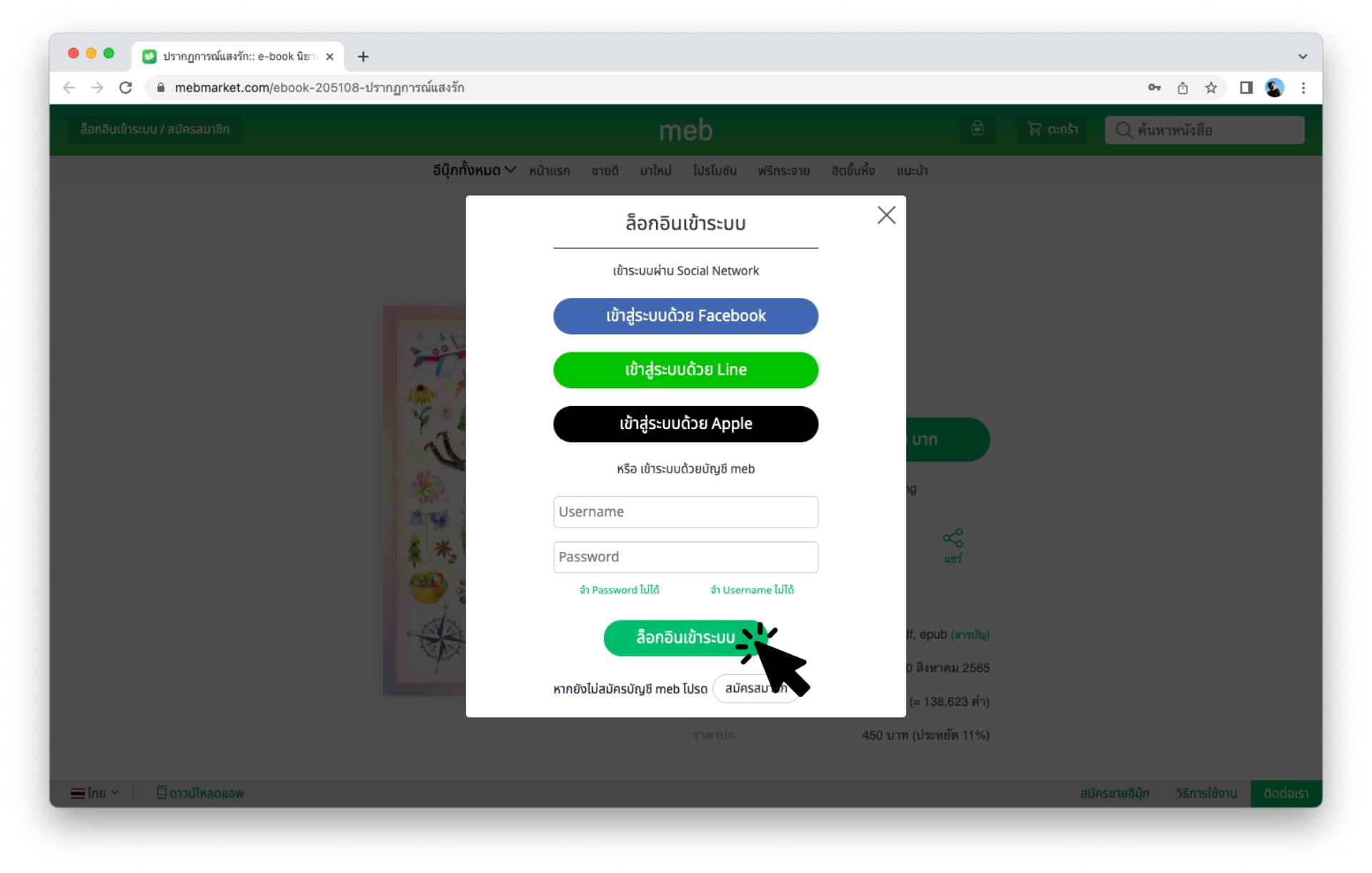Click the share icon in the address bar

(x=1183, y=88)
